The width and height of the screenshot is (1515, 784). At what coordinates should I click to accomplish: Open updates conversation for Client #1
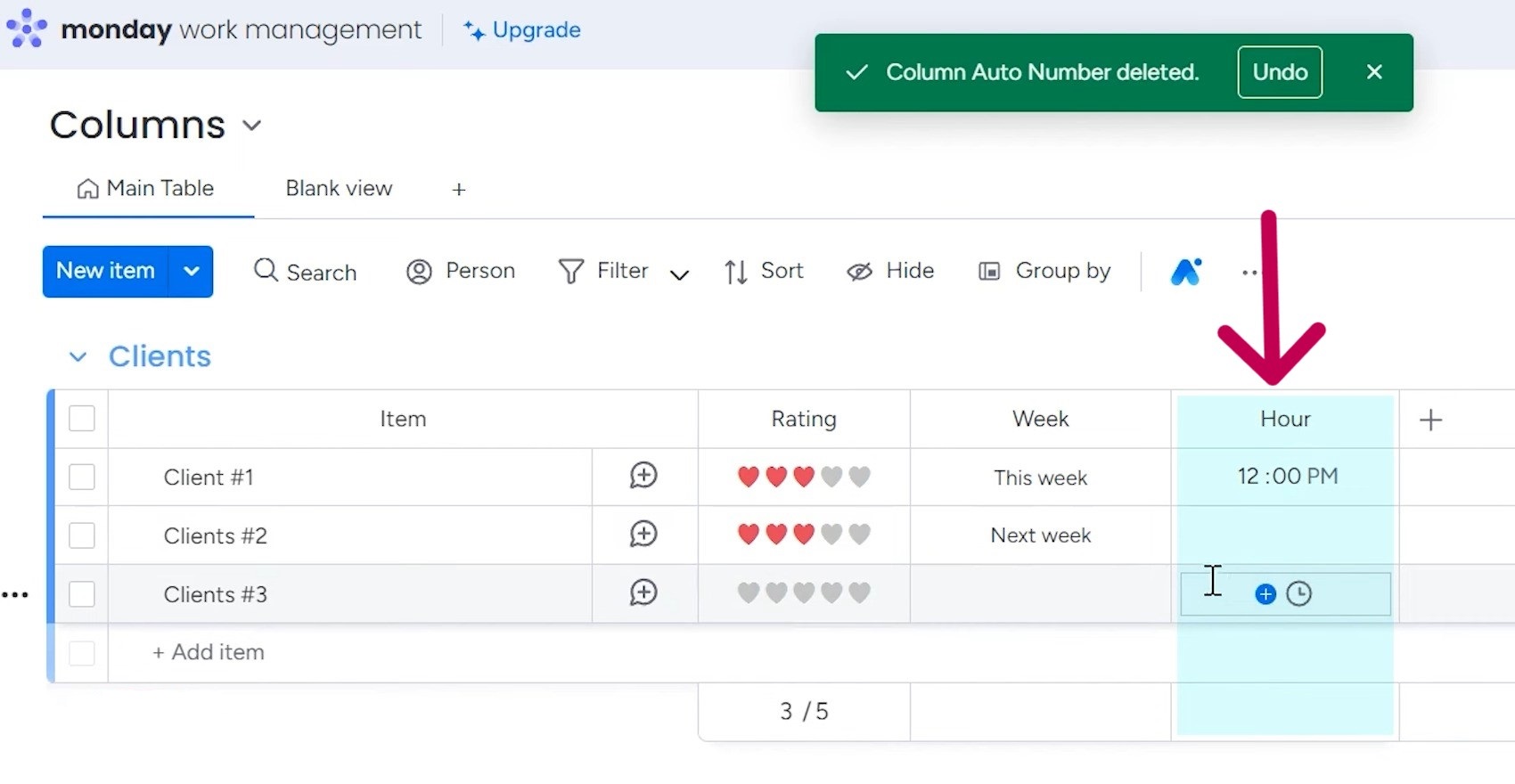click(x=643, y=476)
